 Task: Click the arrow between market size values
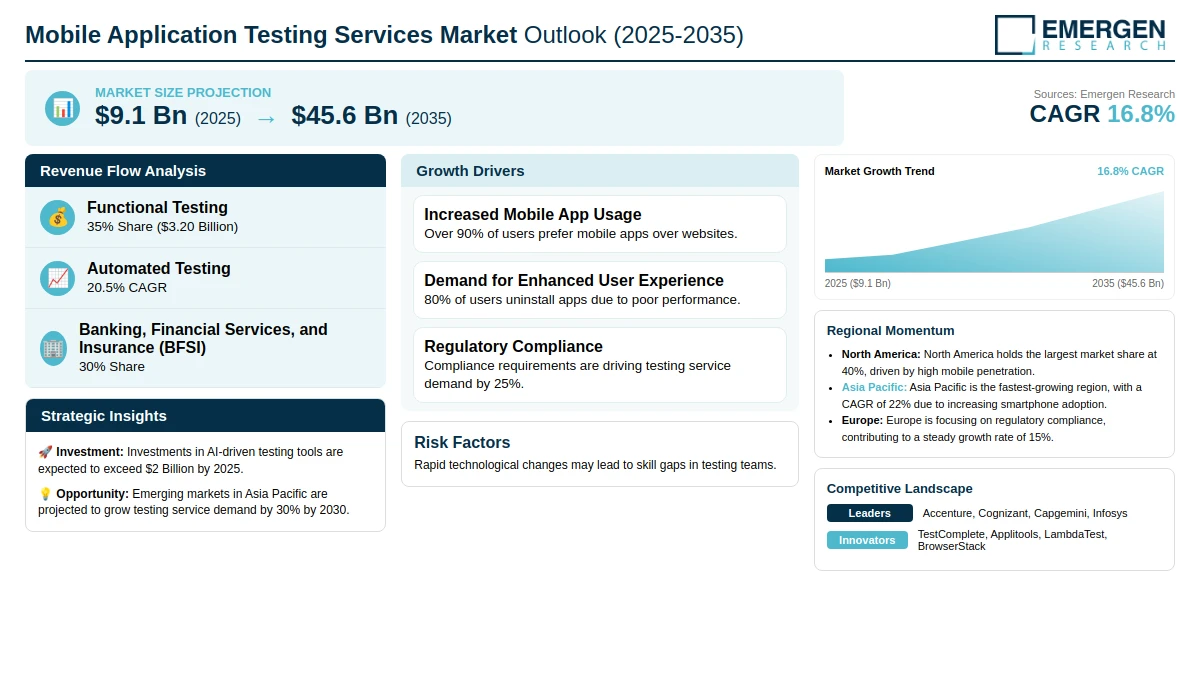click(266, 118)
